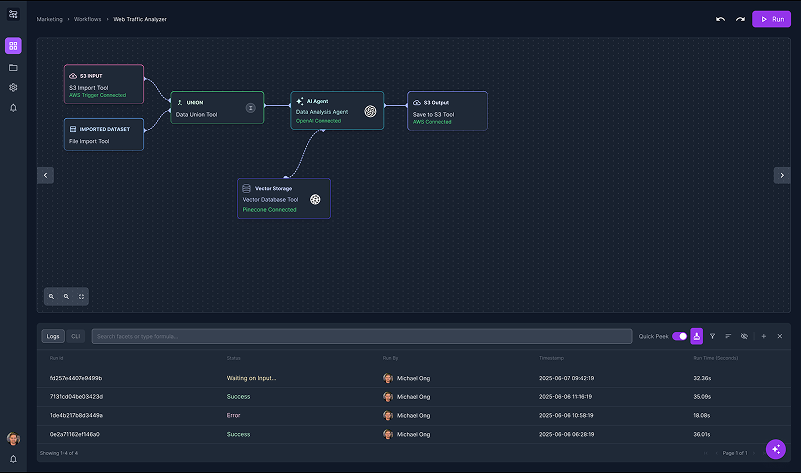Toggle the purple highlighted logs toolbar button
This screenshot has width=801, height=473.
pyautogui.click(x=697, y=336)
